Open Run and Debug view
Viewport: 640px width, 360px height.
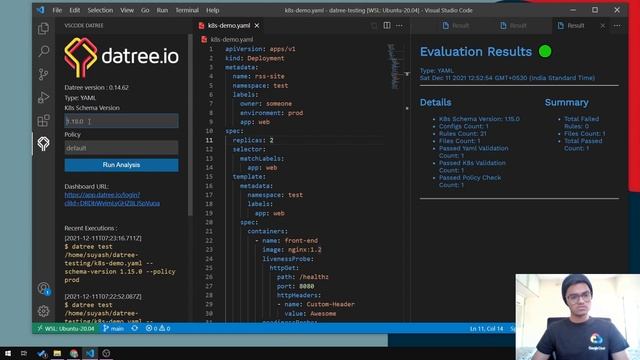(43, 98)
